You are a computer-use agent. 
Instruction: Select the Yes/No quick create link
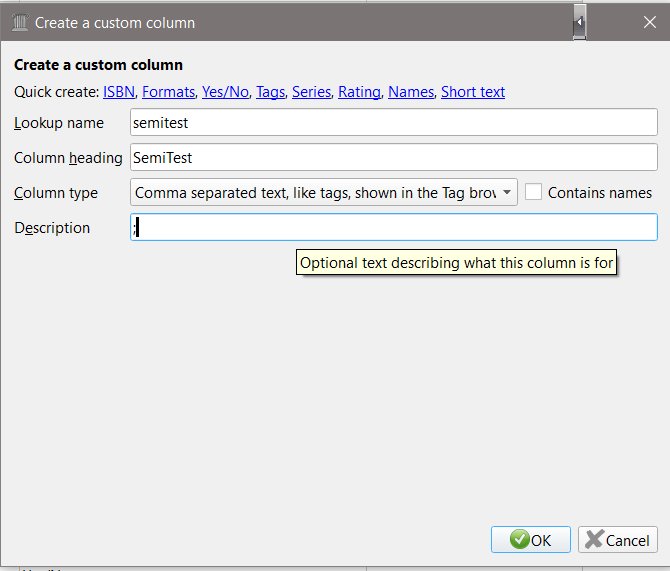pos(225,92)
